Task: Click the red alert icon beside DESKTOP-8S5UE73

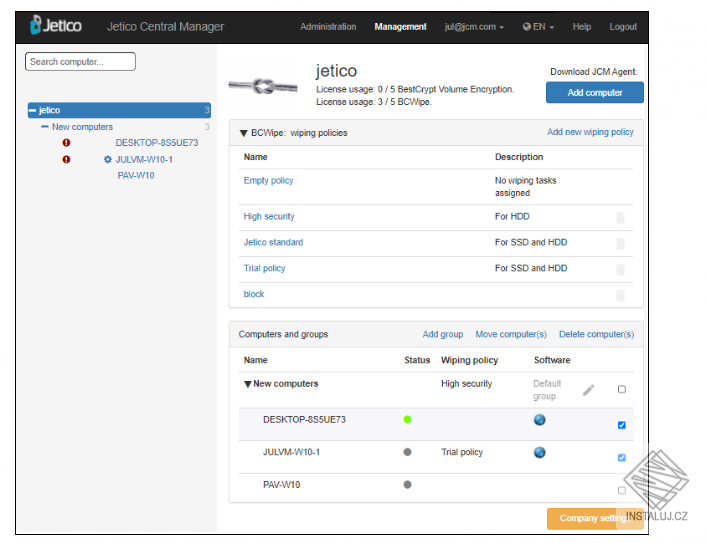Action: [x=66, y=143]
